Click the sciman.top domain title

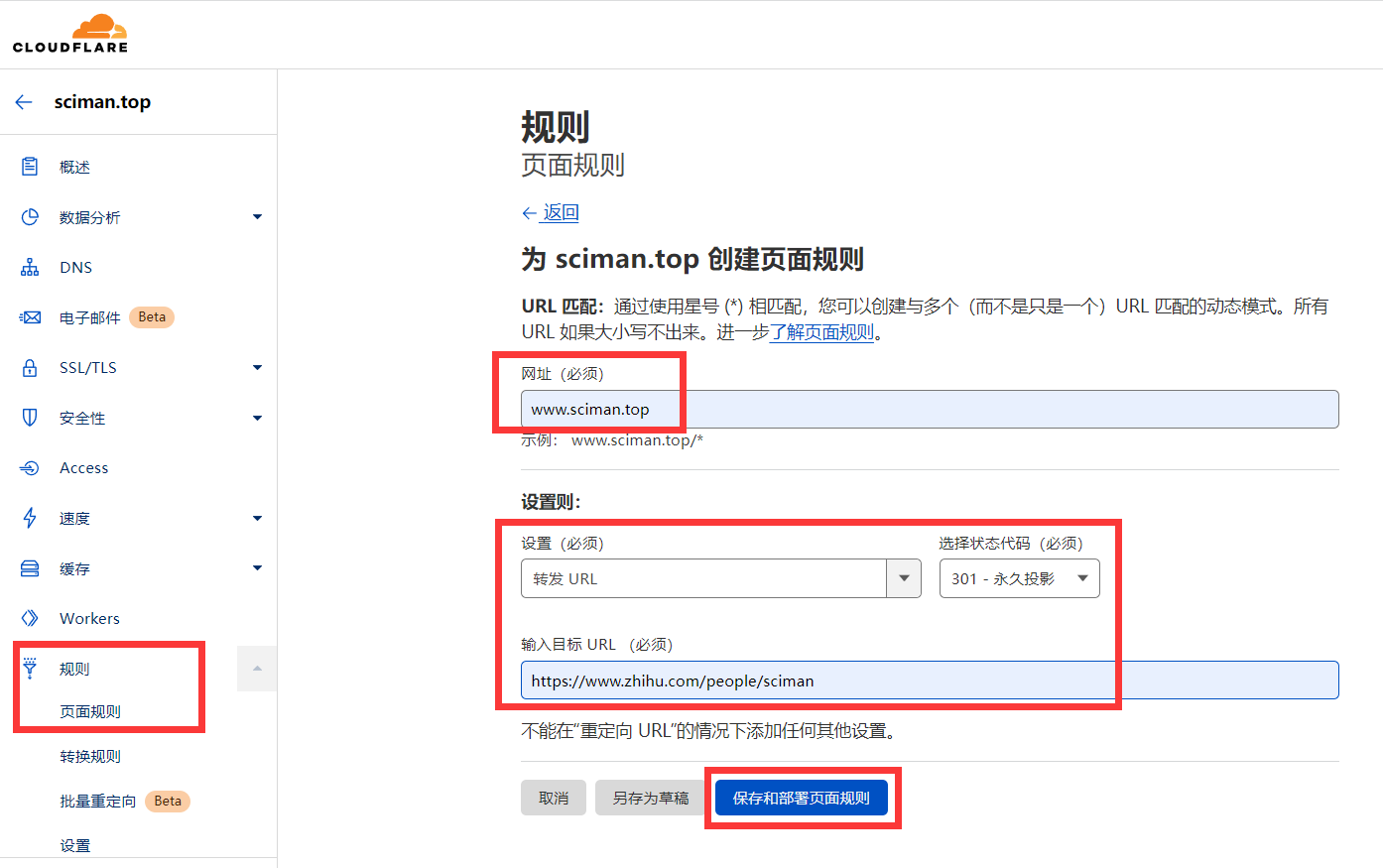[102, 102]
